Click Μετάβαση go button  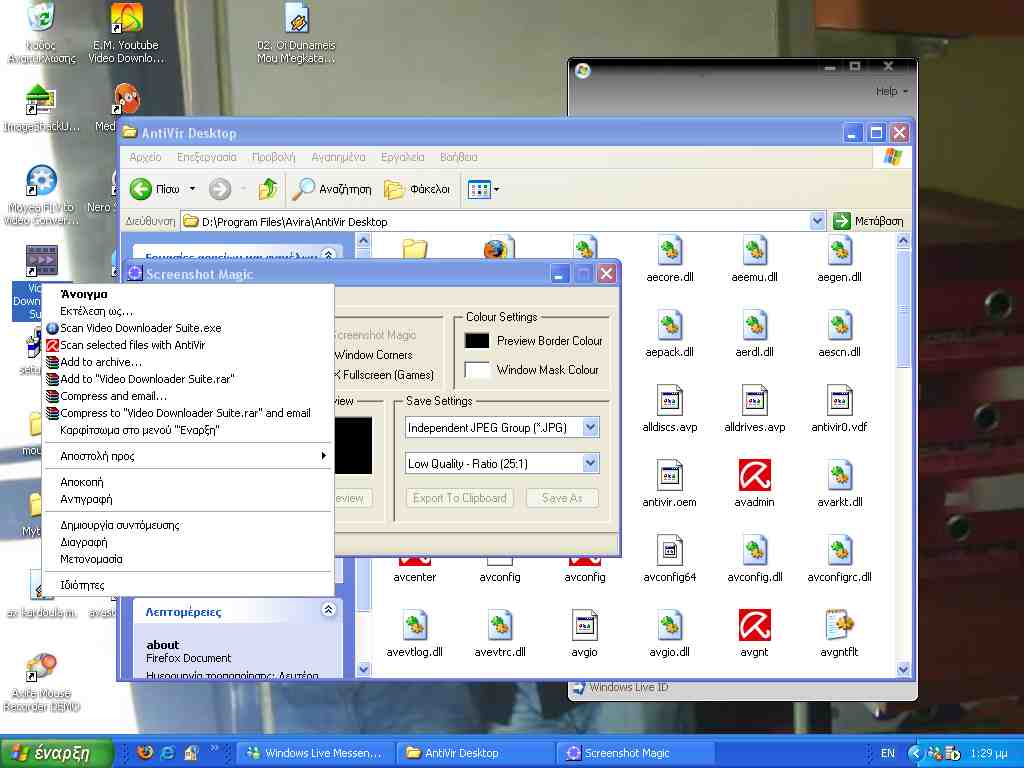(869, 221)
